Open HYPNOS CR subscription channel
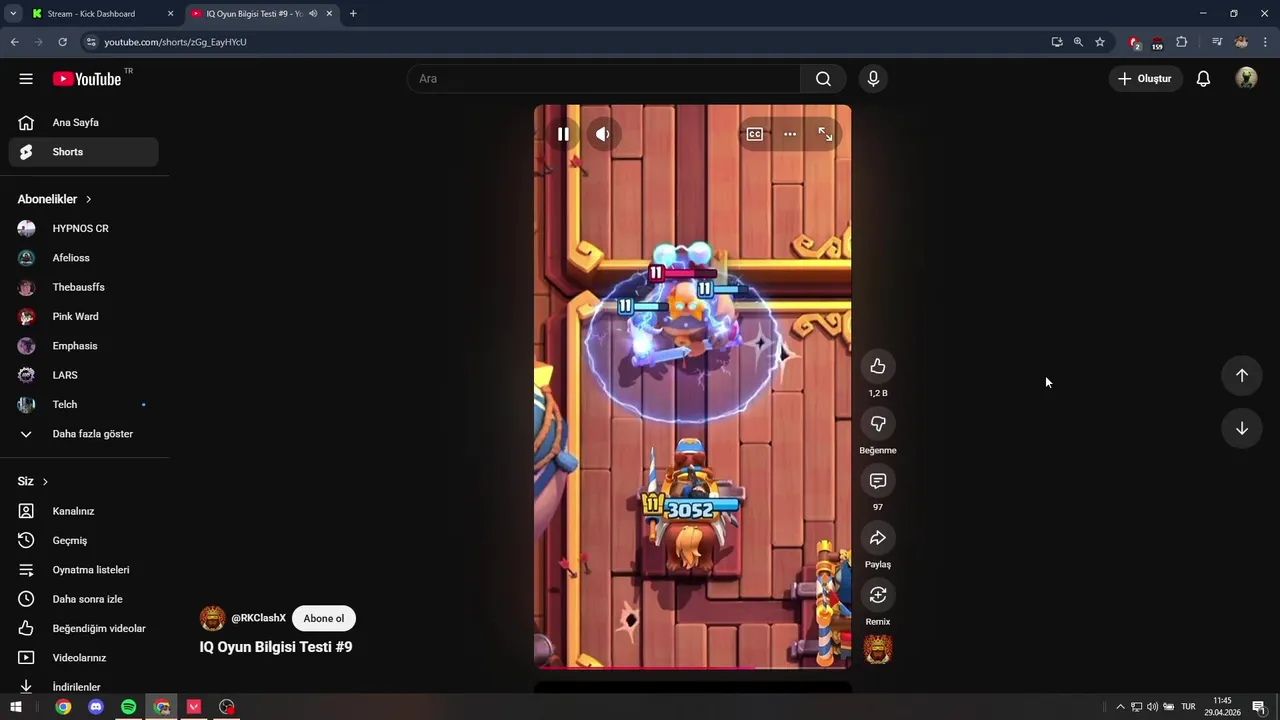1280x720 pixels. click(84, 228)
